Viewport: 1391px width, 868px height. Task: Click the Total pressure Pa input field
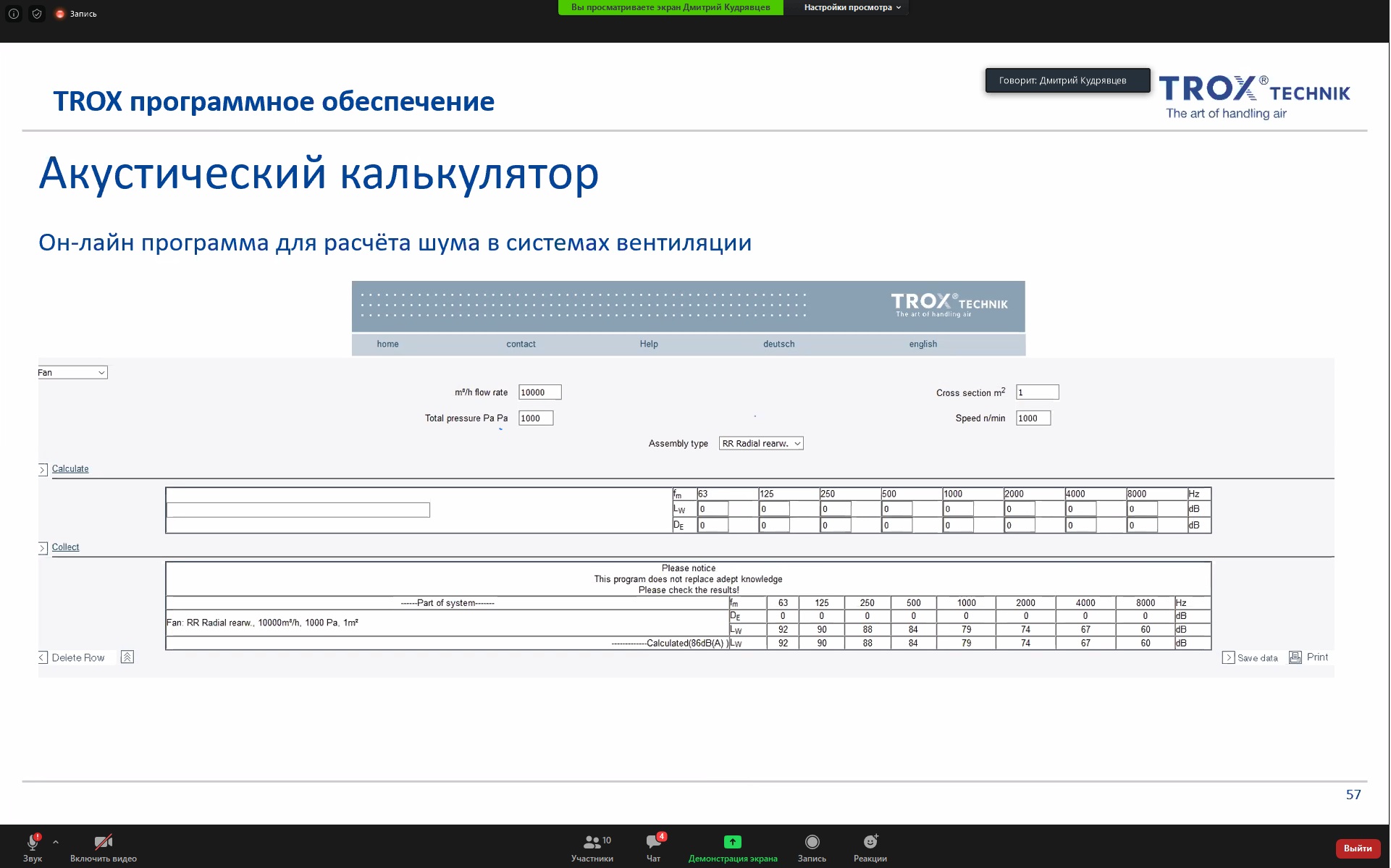536,418
